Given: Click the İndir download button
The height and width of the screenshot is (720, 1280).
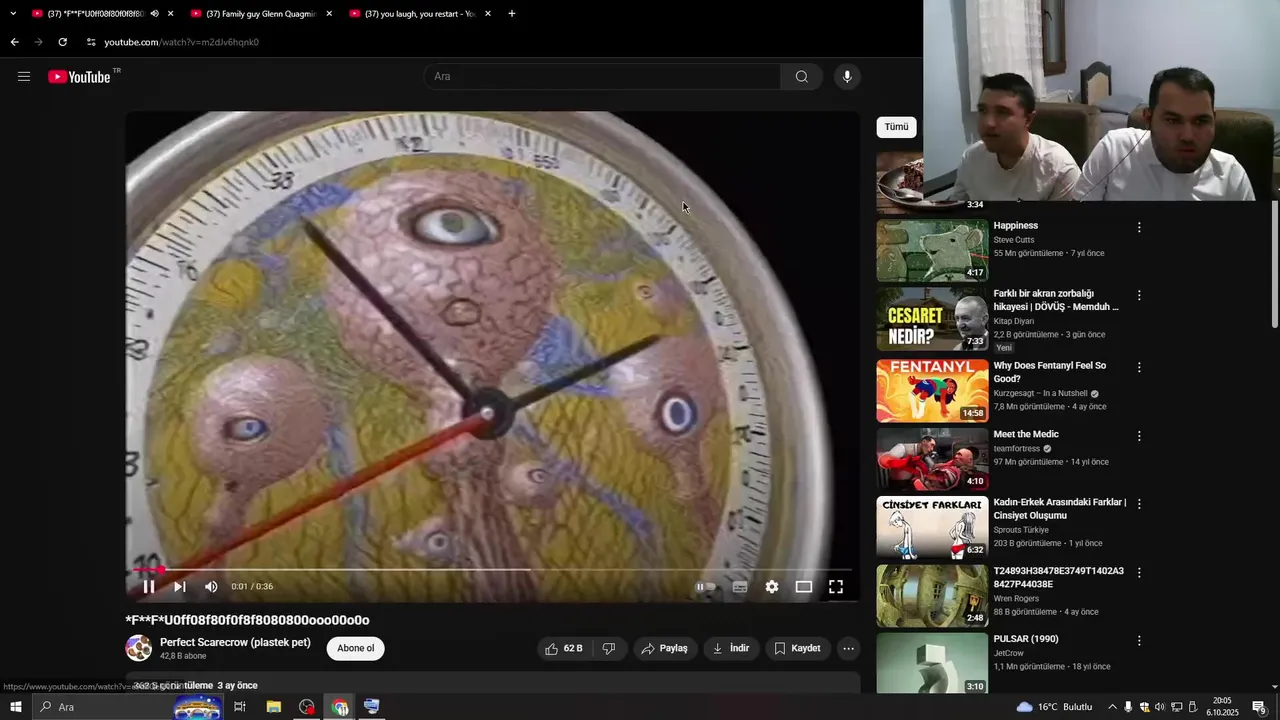Looking at the screenshot, I should click(731, 648).
